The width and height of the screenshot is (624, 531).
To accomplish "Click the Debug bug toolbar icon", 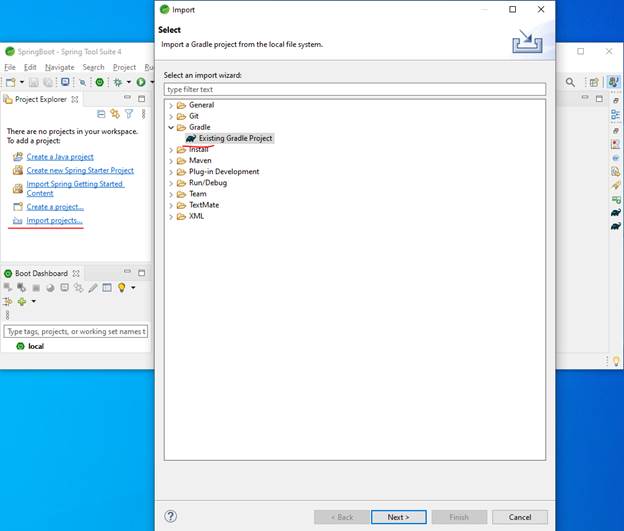I will [x=118, y=82].
